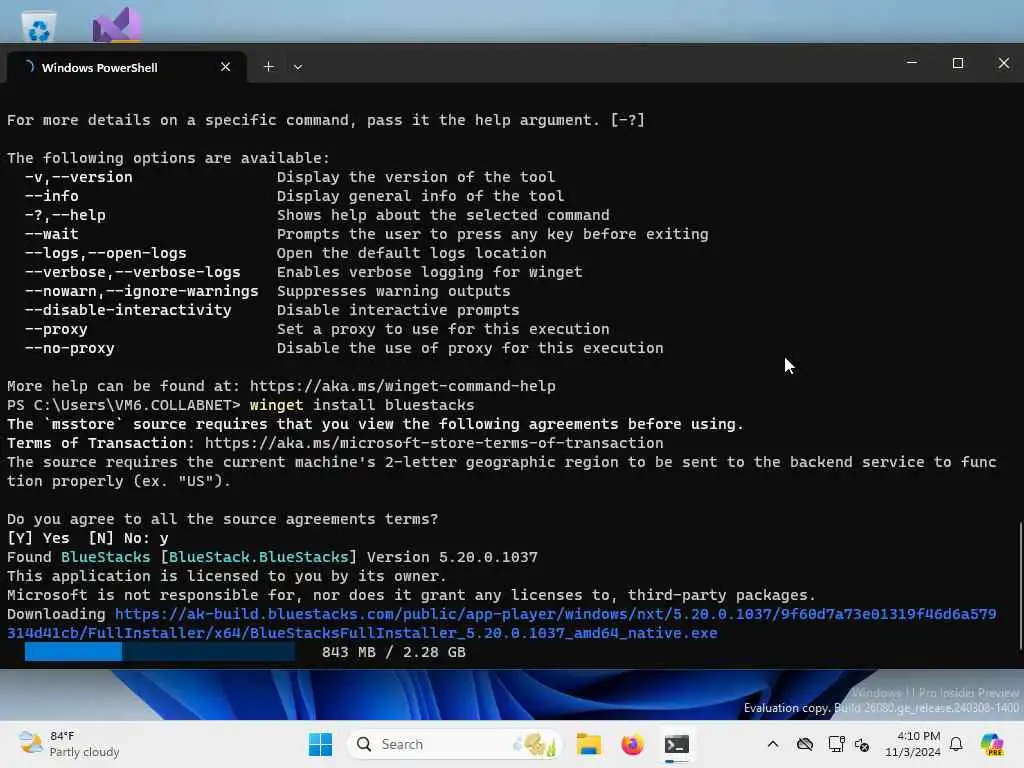Viewport: 1024px width, 768px height.
Task: Click the '--info' option text
Action: coord(52,196)
